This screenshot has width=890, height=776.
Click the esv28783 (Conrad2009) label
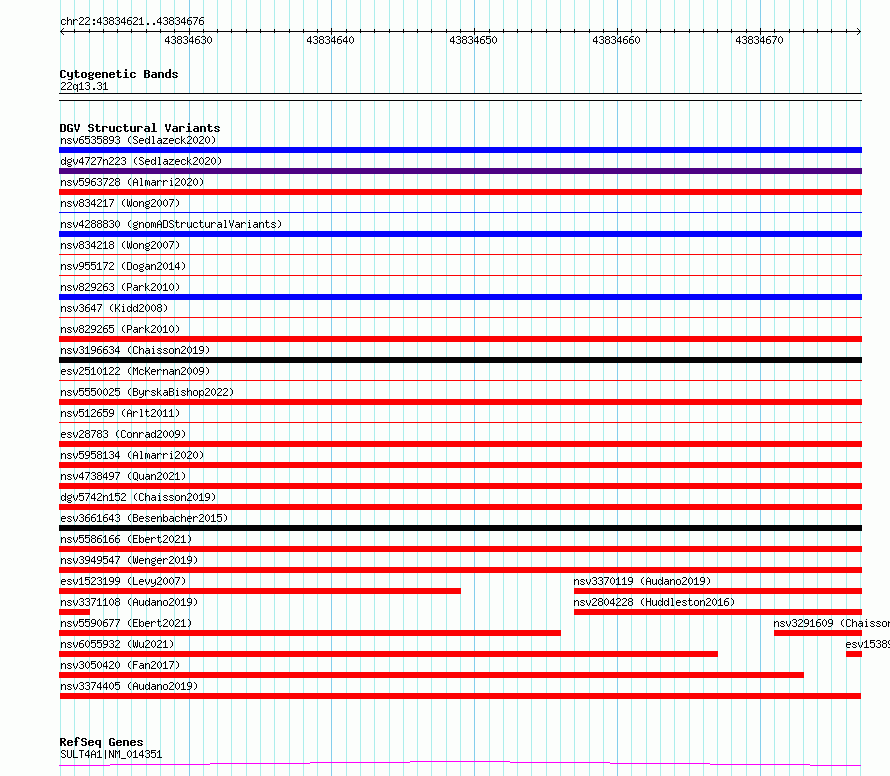pyautogui.click(x=123, y=434)
